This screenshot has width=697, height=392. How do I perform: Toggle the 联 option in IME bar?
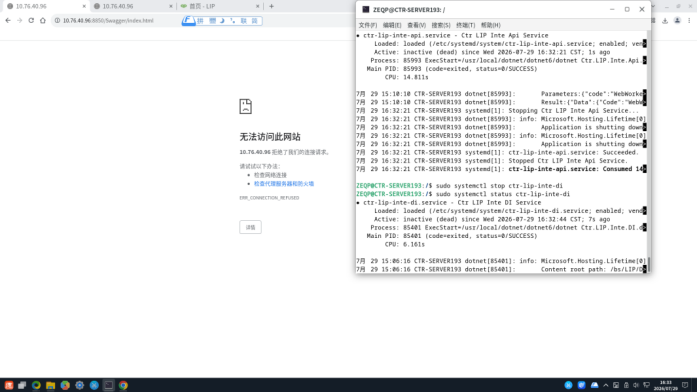pyautogui.click(x=244, y=21)
